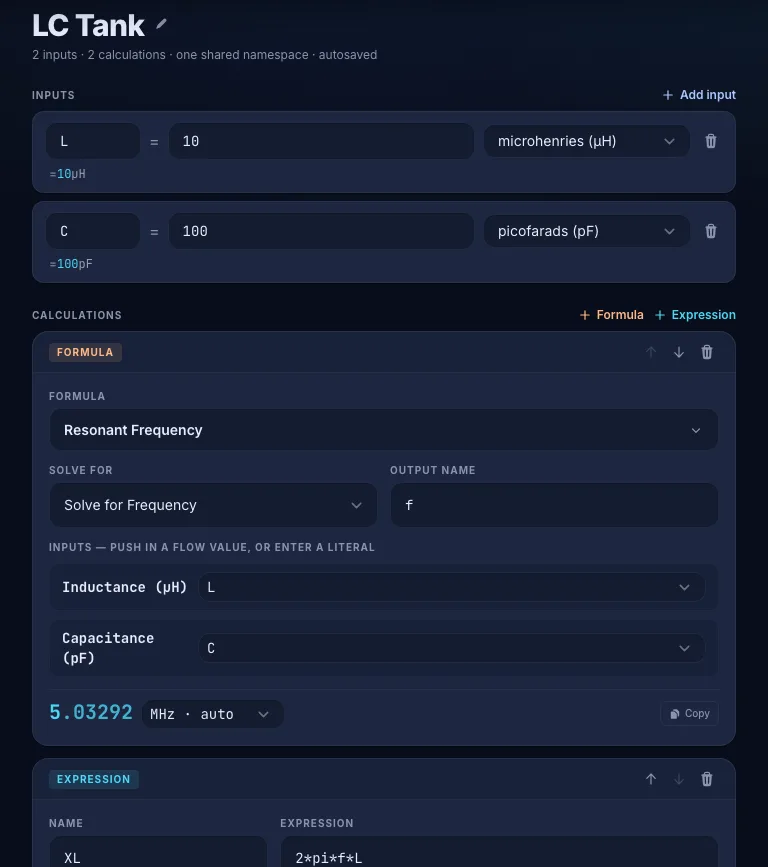The width and height of the screenshot is (768, 867).
Task: Delete the Expression calculation card
Action: 707,779
